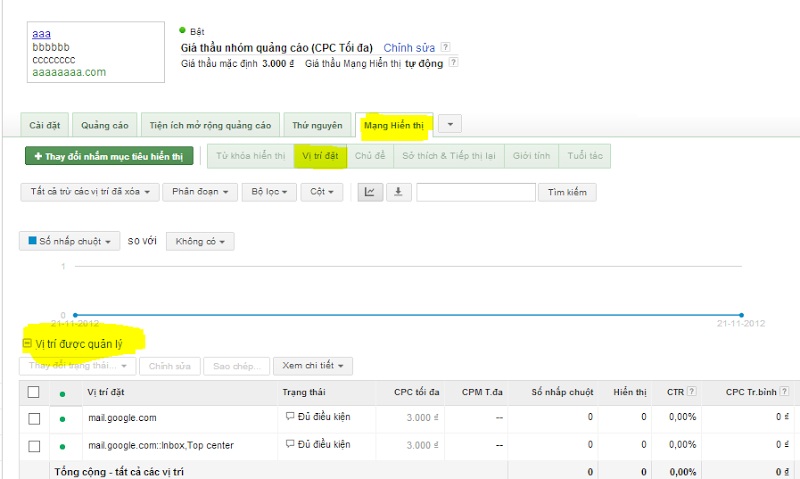
Task: Check the mail.google.com::Inbox,Top center checkbox
Action: [34, 446]
